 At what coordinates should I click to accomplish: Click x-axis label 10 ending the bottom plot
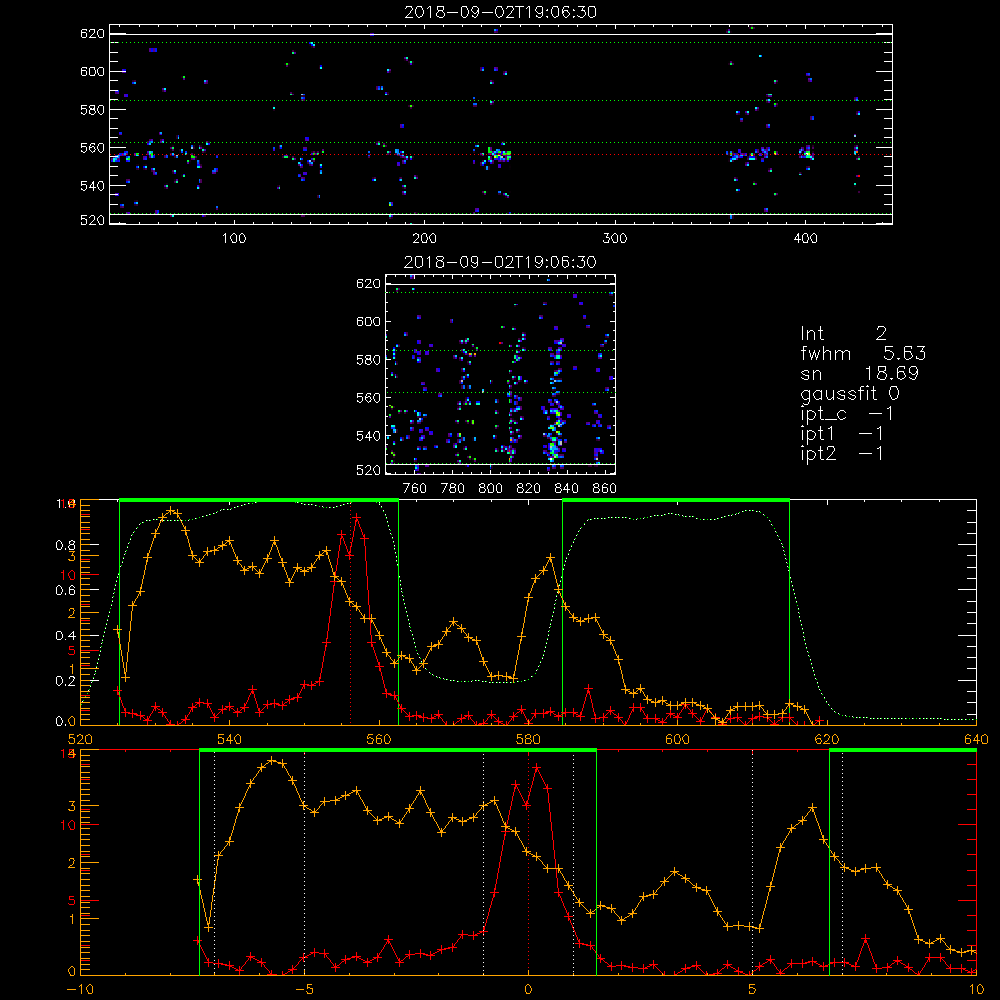976,990
